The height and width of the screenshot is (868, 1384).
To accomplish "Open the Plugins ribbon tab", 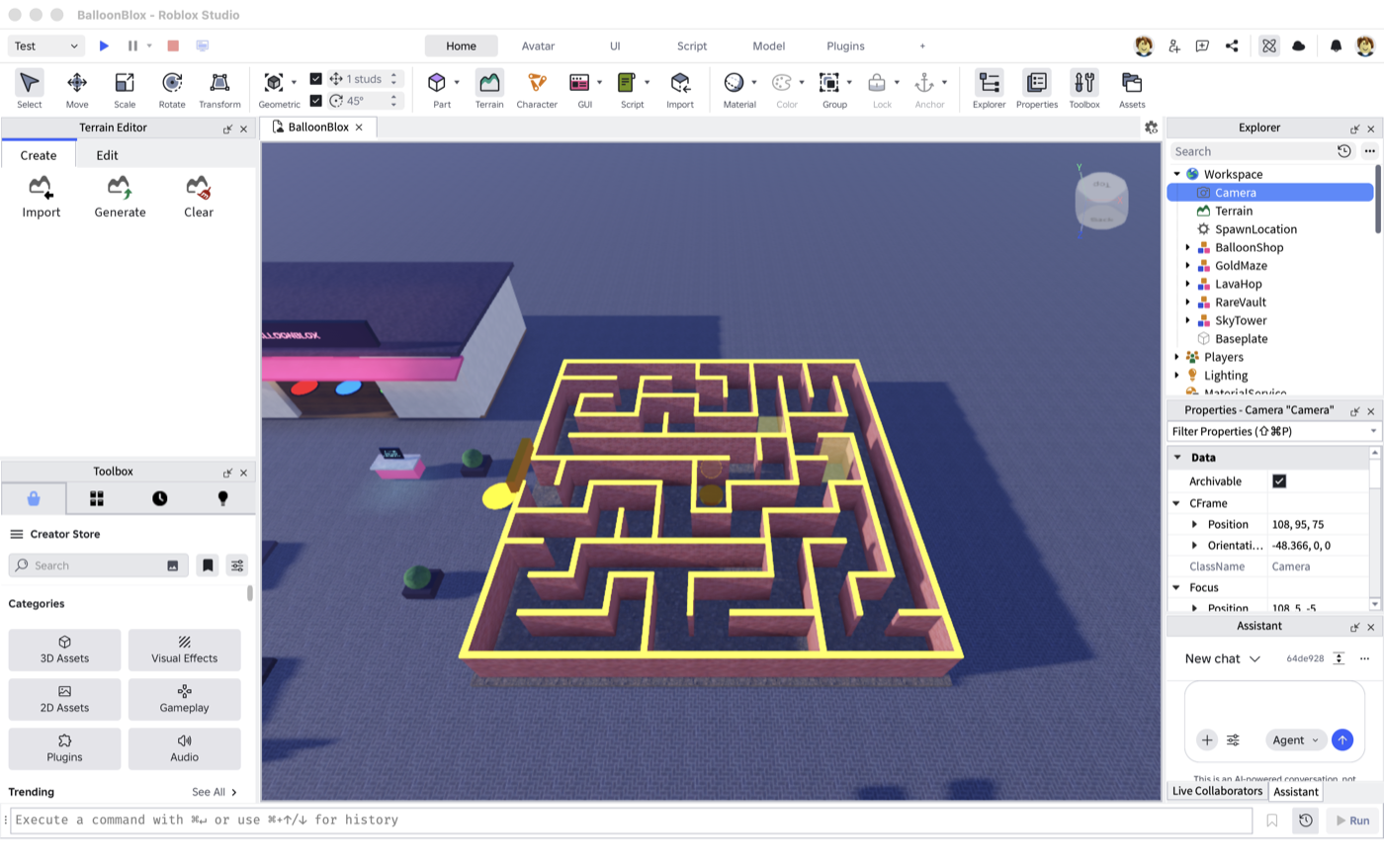I will (845, 45).
